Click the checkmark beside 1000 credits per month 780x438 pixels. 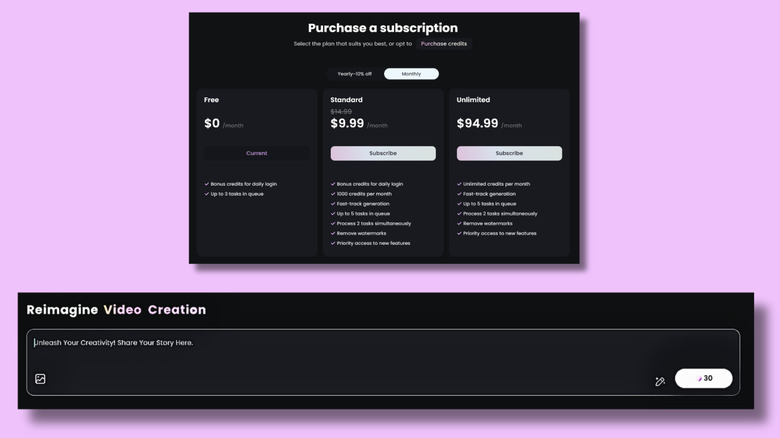coord(333,194)
